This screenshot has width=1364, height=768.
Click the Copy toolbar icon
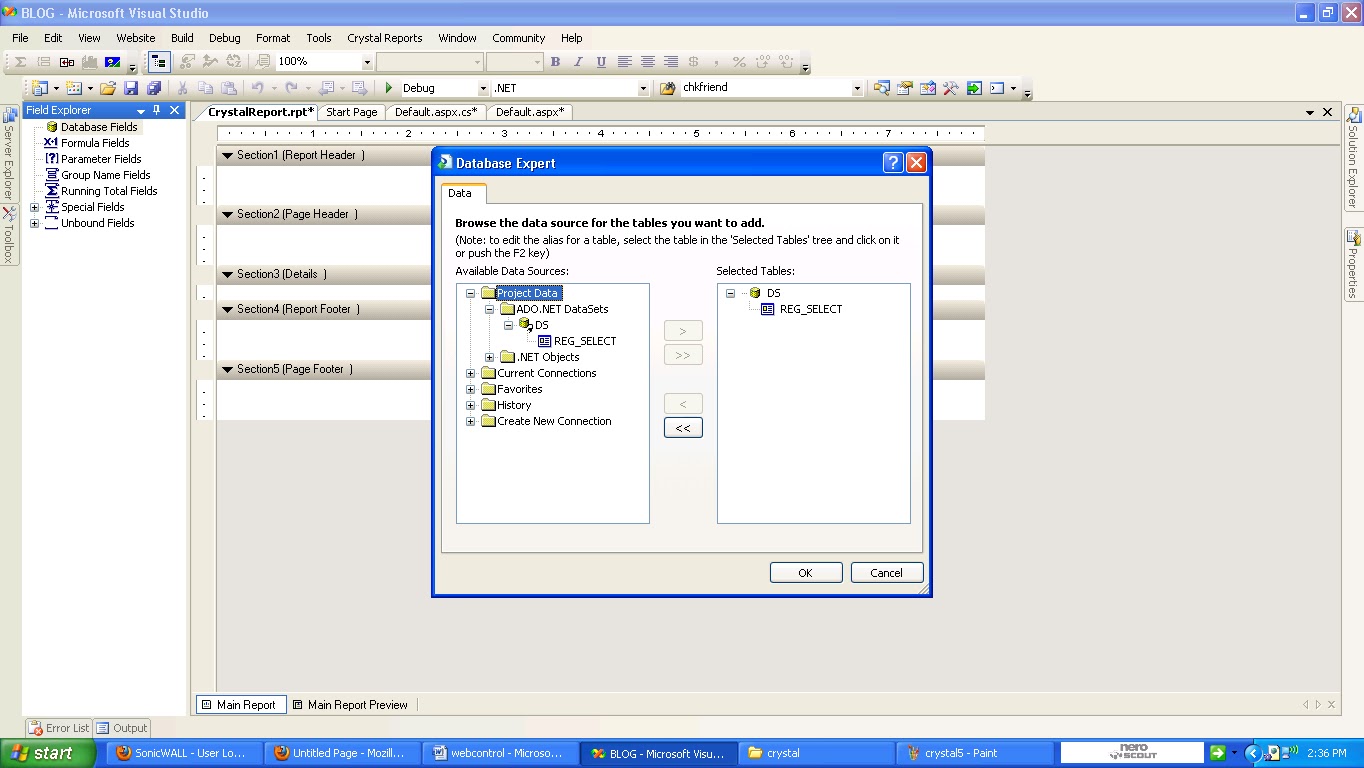tap(205, 88)
